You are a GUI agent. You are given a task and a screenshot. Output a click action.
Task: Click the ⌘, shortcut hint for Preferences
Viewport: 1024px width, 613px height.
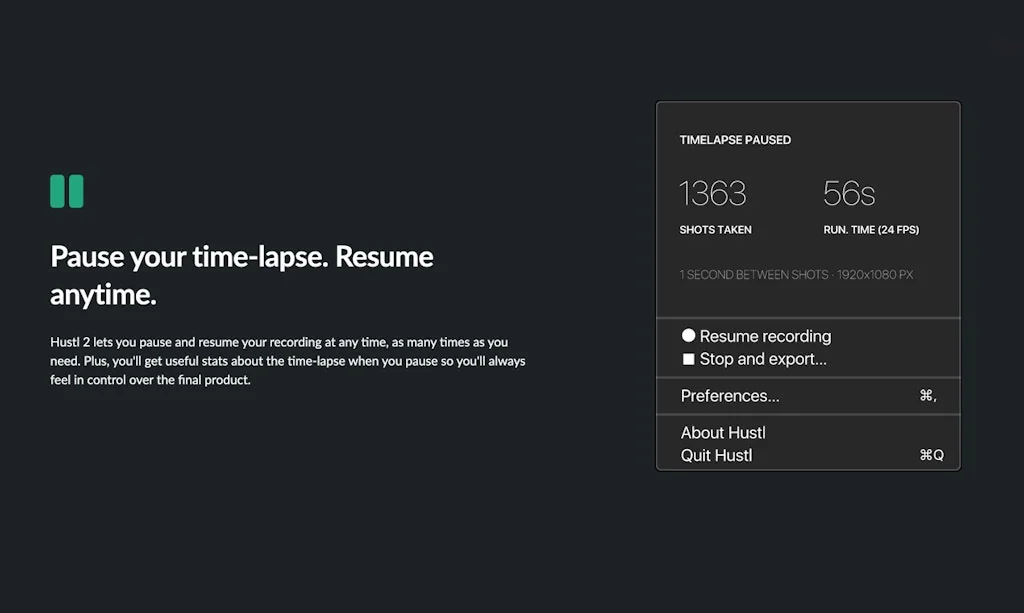point(927,396)
